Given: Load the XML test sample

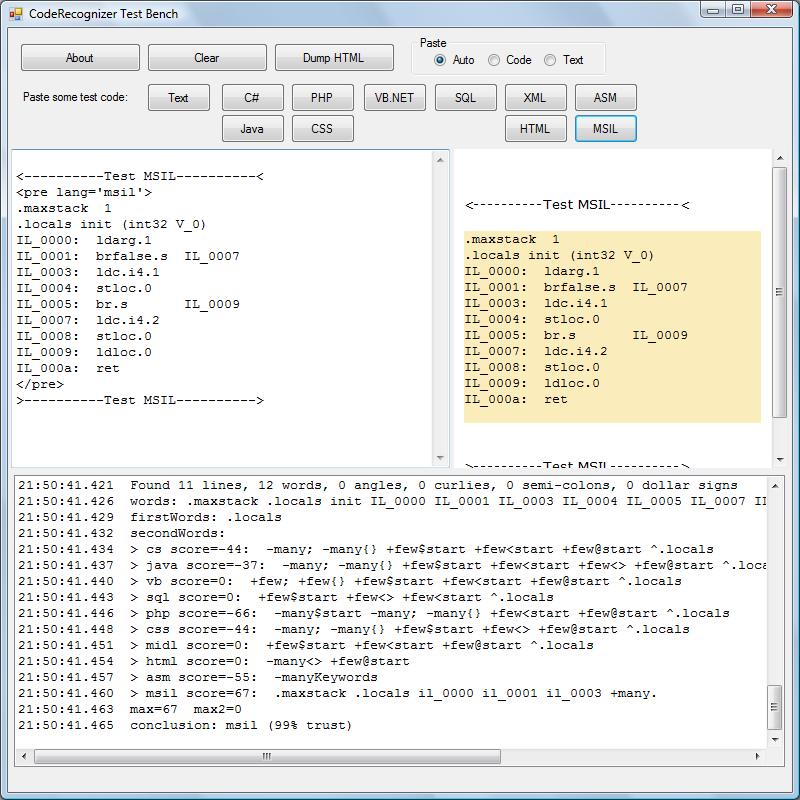Looking at the screenshot, I should tap(535, 98).
